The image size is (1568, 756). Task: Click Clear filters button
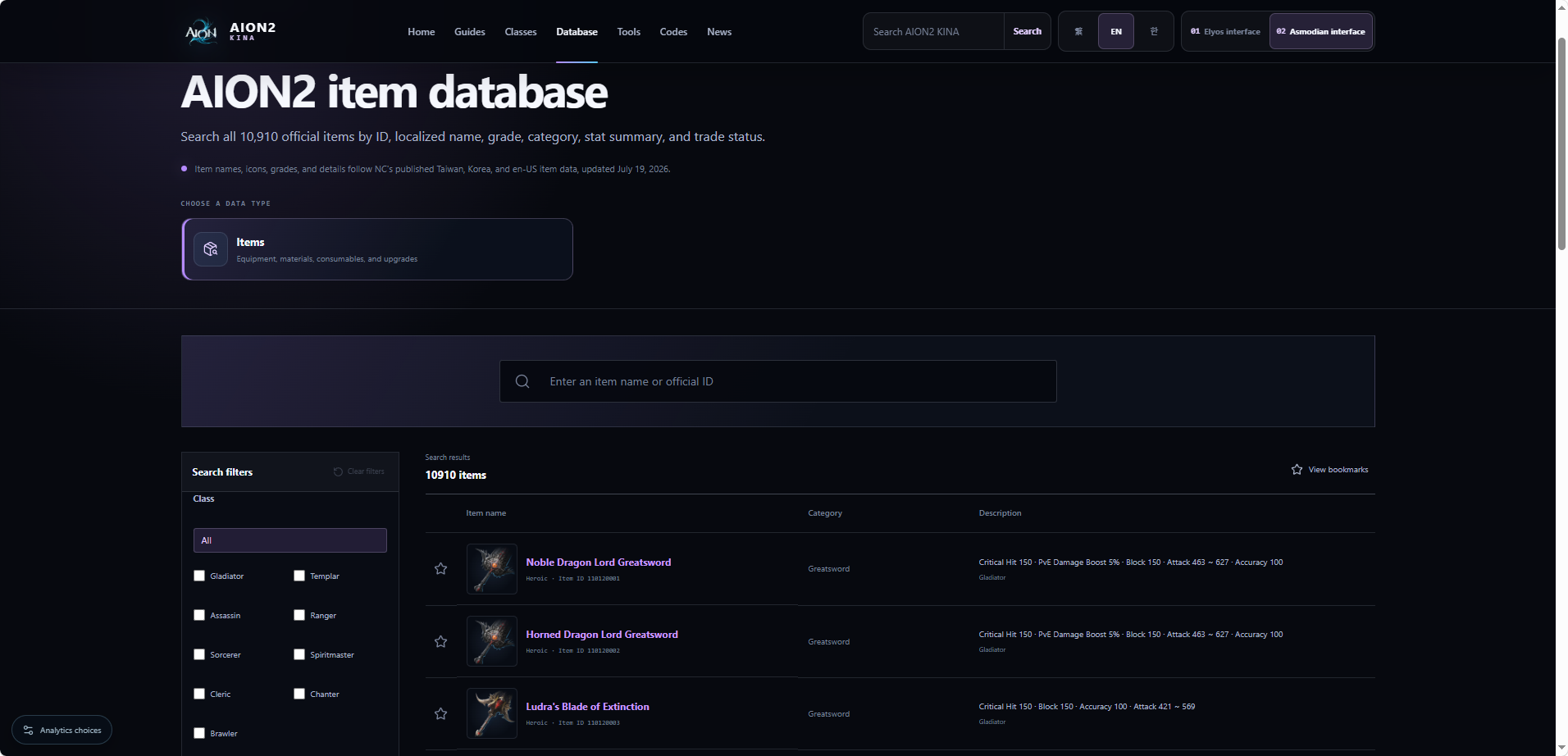(358, 471)
